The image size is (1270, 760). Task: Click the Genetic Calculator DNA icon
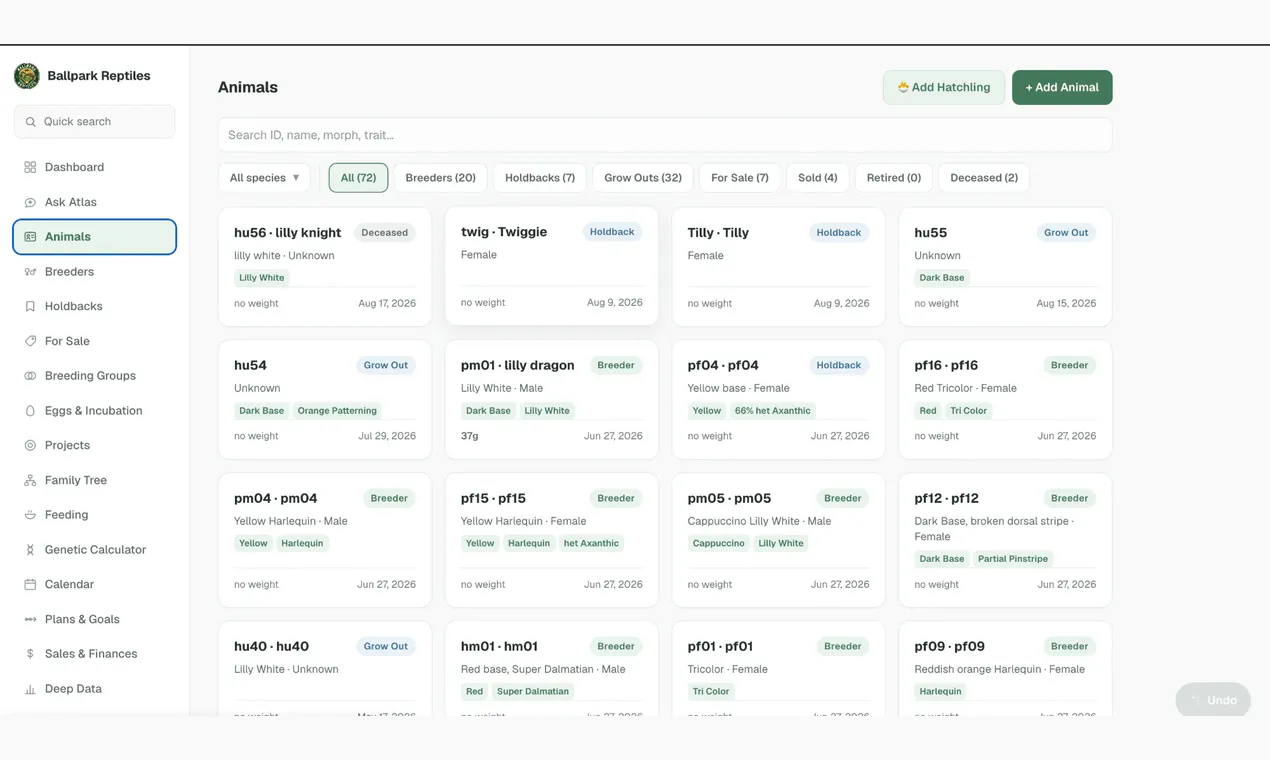30,550
